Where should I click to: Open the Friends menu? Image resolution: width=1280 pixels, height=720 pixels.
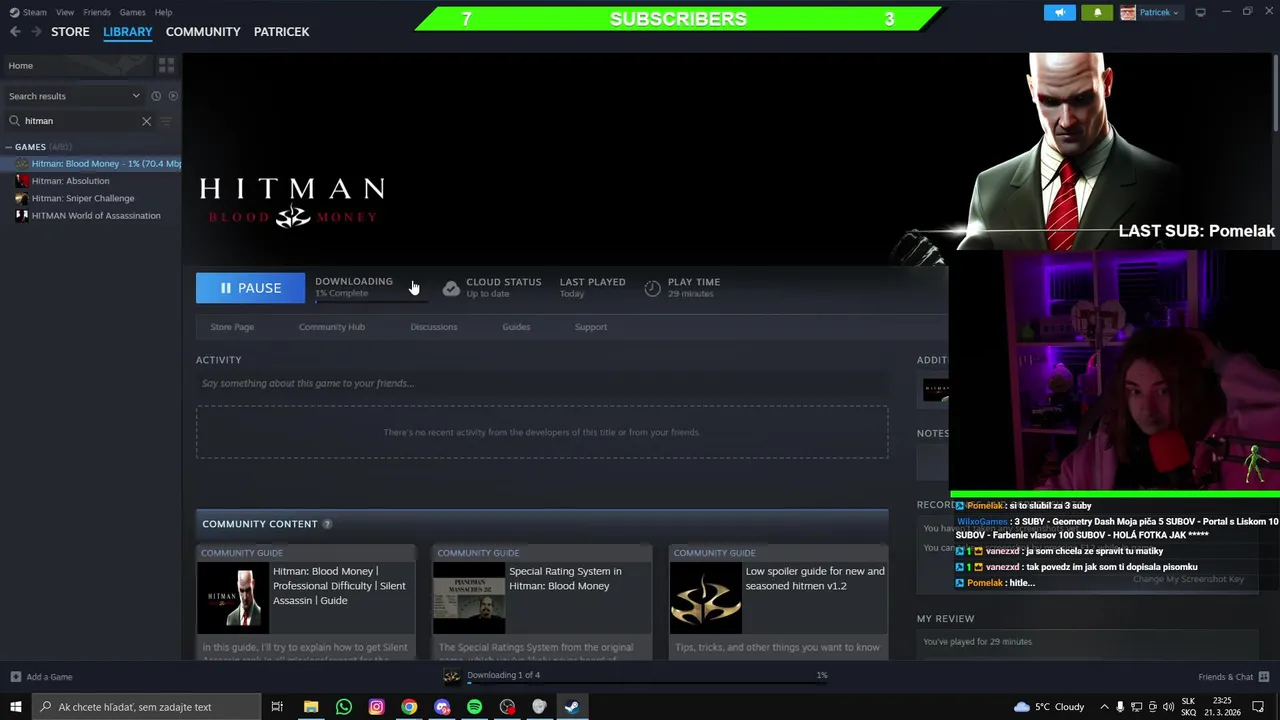pos(97,12)
